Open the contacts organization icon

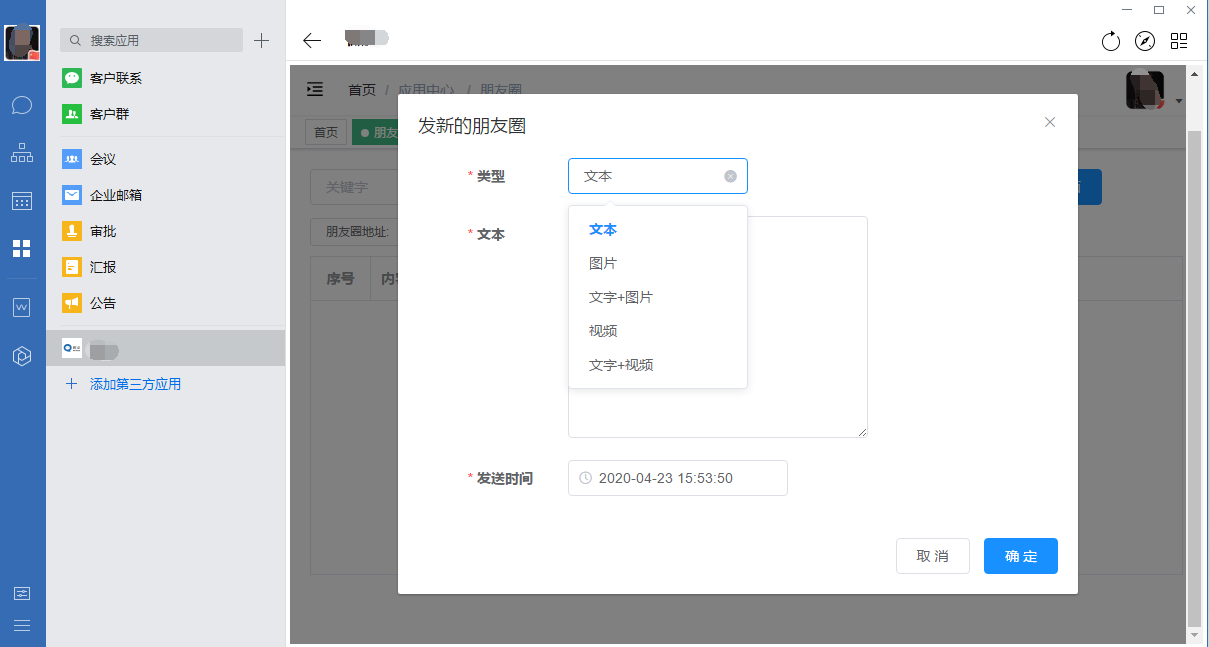22,153
